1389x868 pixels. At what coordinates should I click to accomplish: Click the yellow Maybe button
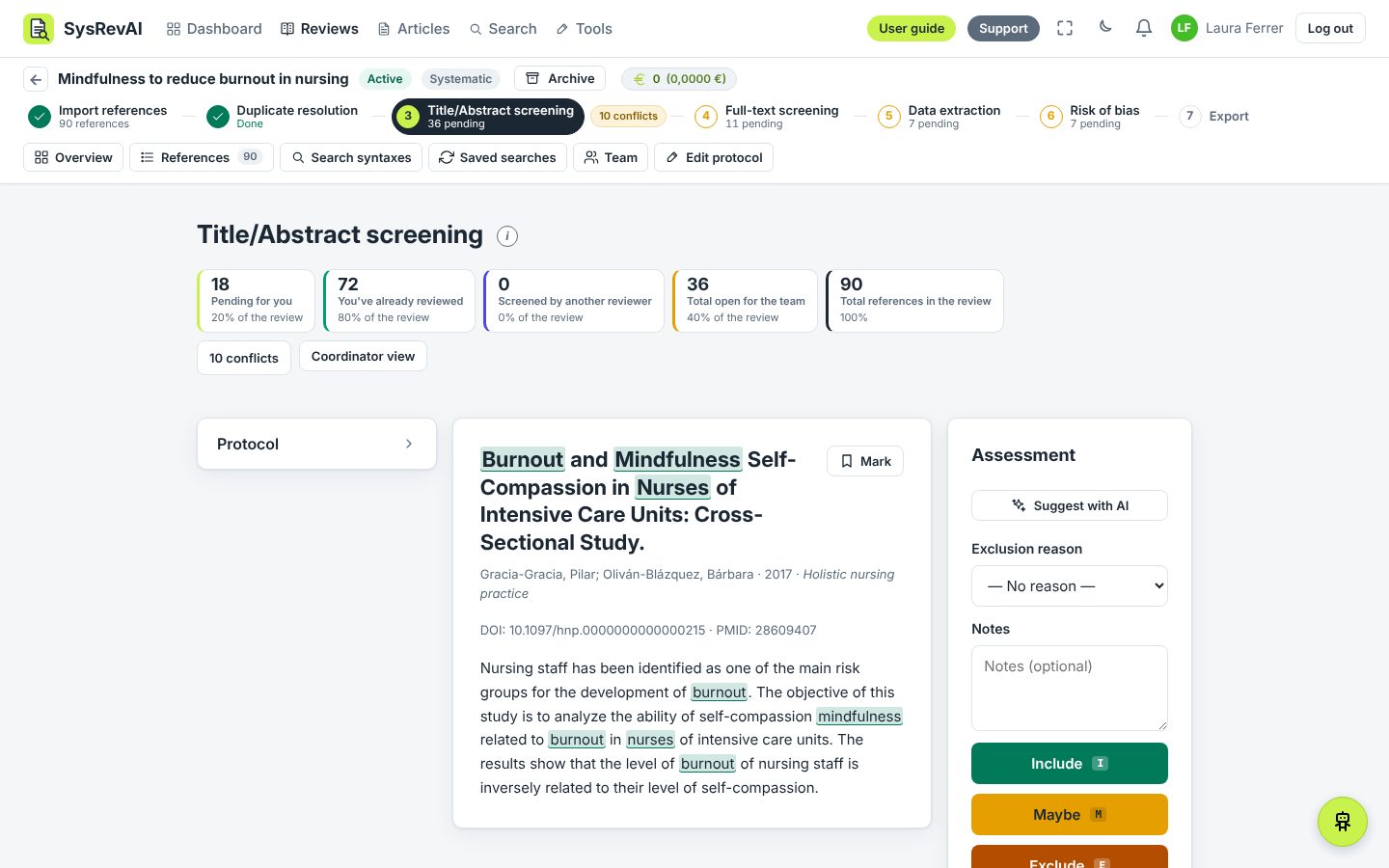click(1070, 814)
